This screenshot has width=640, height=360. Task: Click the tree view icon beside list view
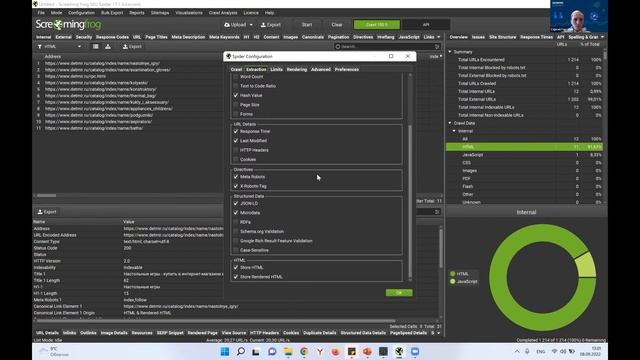point(108,47)
